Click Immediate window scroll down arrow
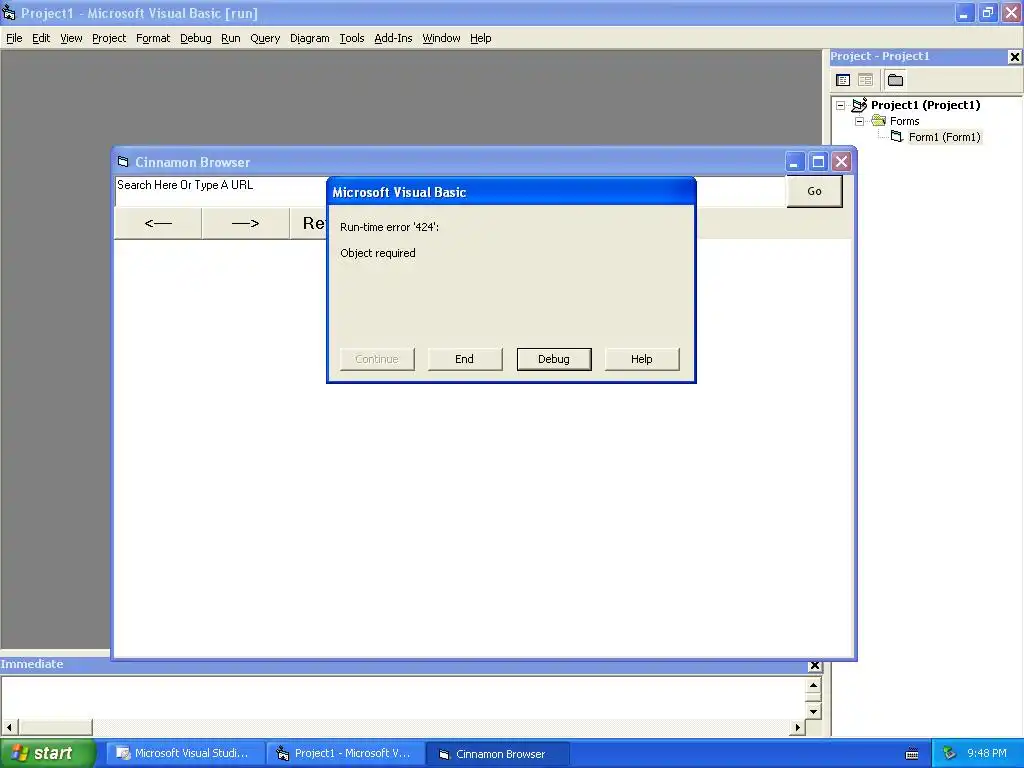This screenshot has height=768, width=1024. 813,711
